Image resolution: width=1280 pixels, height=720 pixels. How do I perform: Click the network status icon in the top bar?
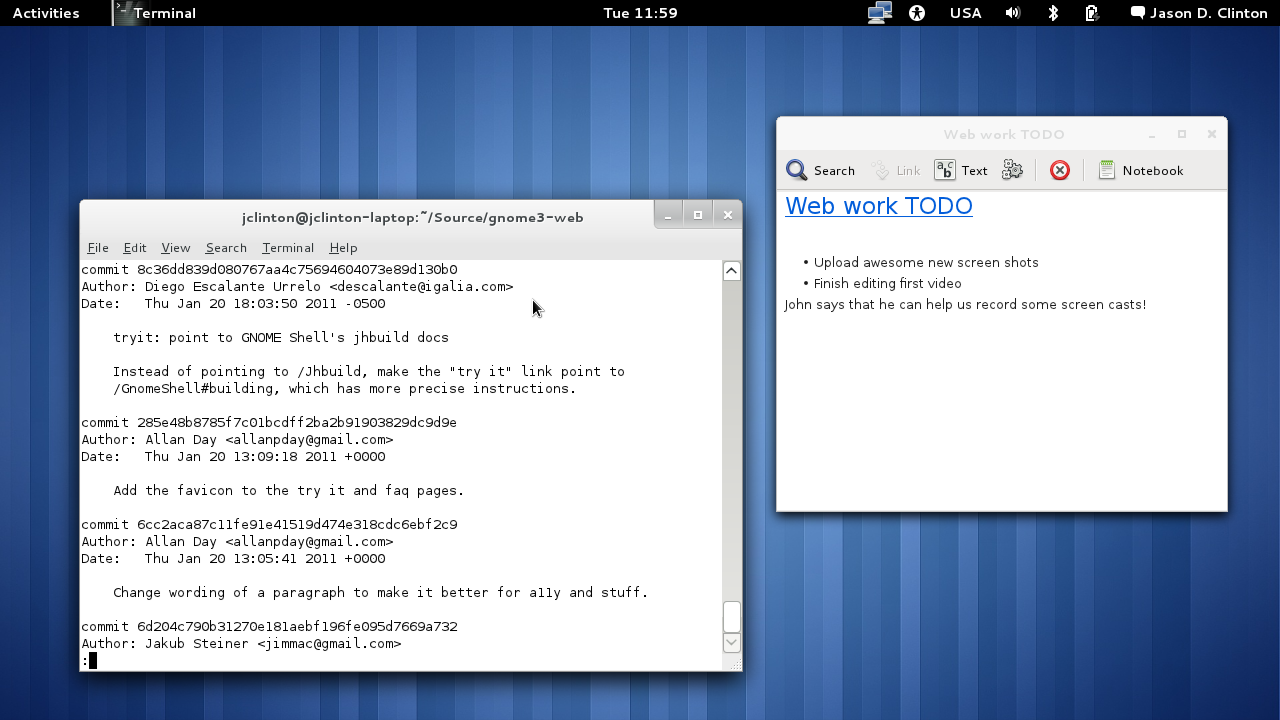(879, 13)
